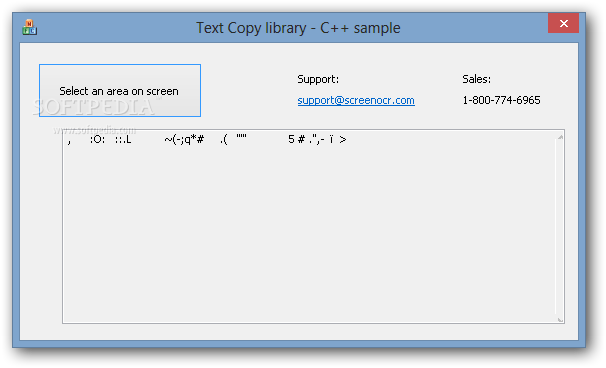Place cursor in the ~(-;q*# recognized text
Screen dimensions: 606x368
click(x=184, y=140)
